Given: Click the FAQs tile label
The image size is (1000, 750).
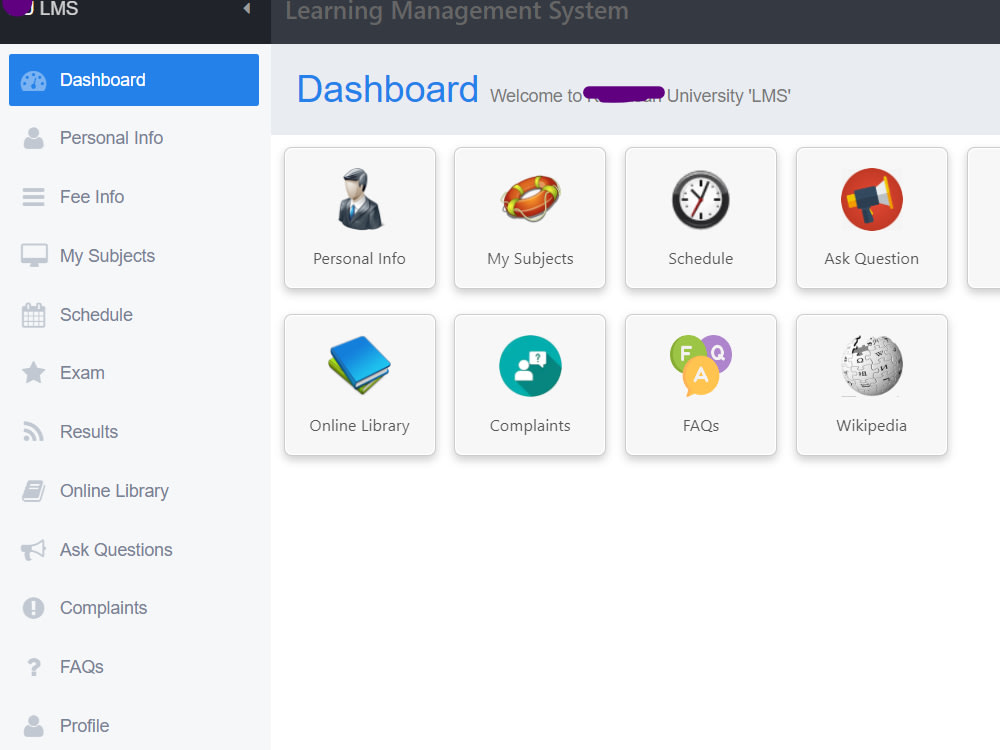Looking at the screenshot, I should click(700, 425).
